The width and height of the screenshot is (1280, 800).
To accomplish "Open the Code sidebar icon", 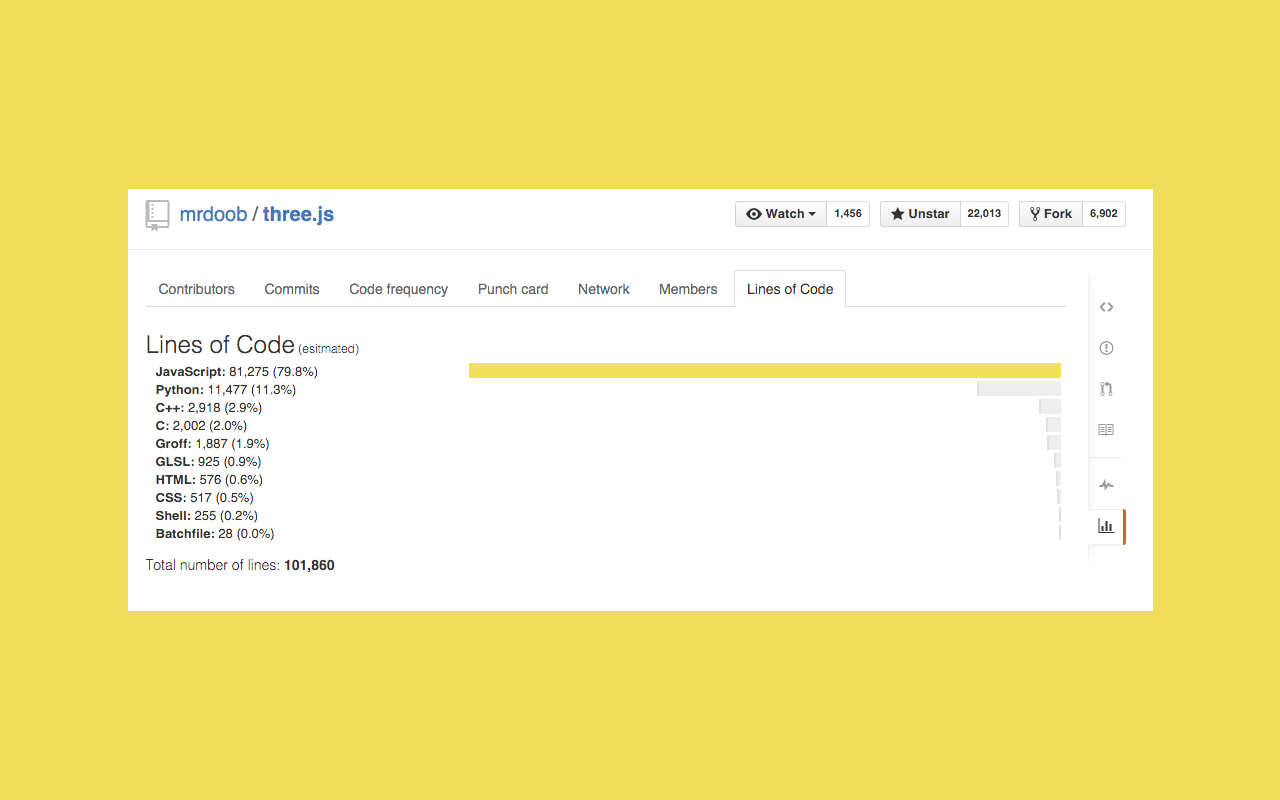I will 1106,307.
